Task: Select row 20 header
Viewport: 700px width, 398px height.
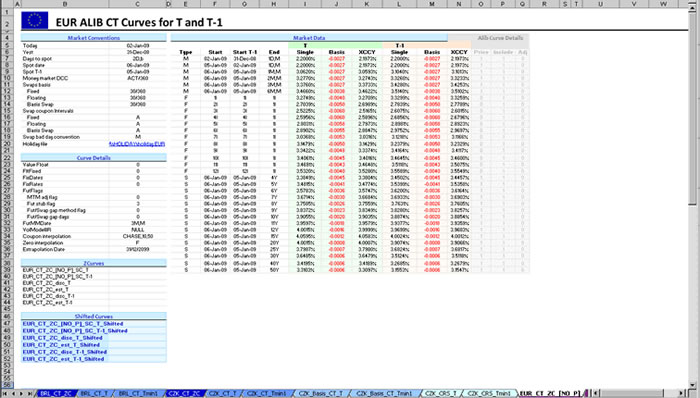Action: coord(7,144)
